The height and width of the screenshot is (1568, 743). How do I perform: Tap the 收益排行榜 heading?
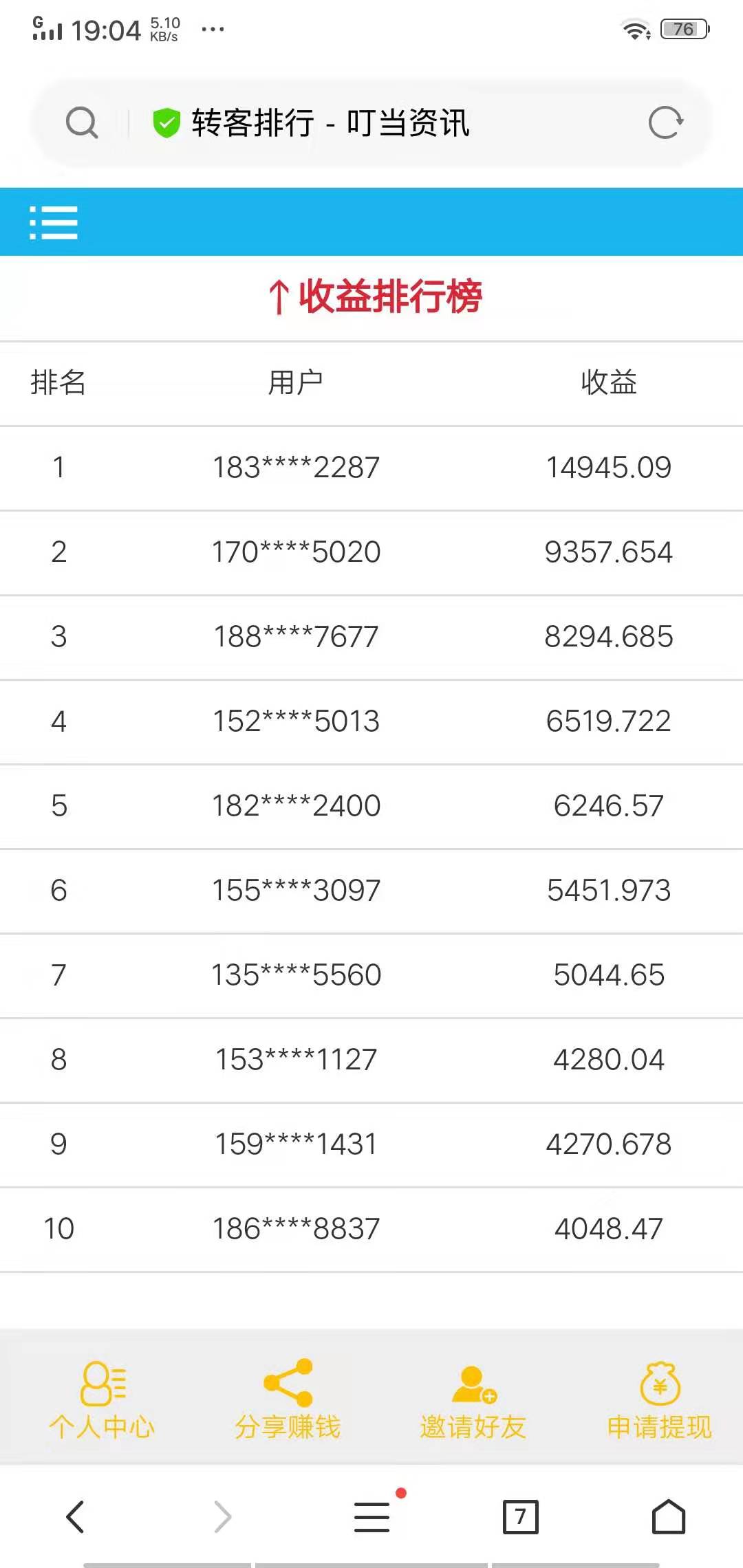(x=376, y=297)
